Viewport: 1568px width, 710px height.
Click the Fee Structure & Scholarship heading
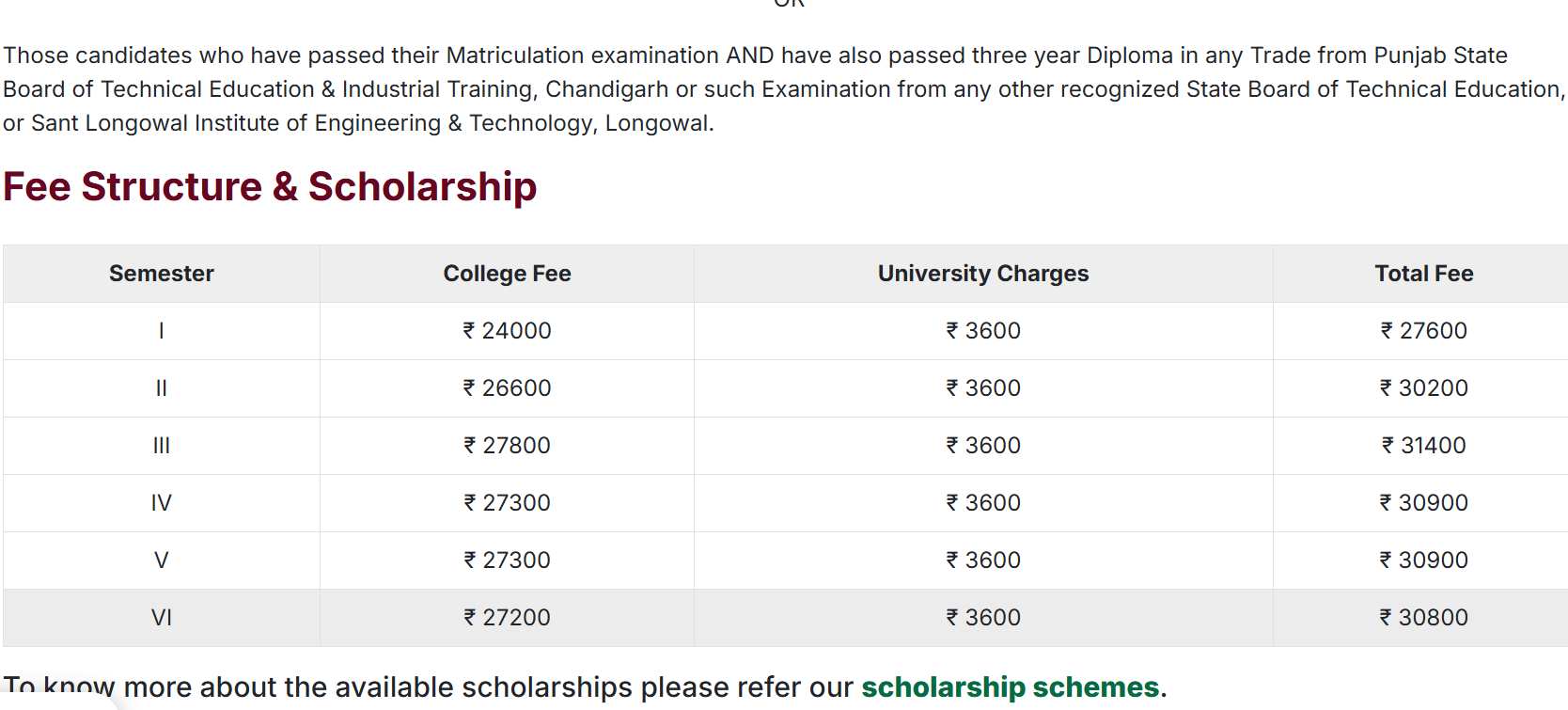click(x=270, y=186)
